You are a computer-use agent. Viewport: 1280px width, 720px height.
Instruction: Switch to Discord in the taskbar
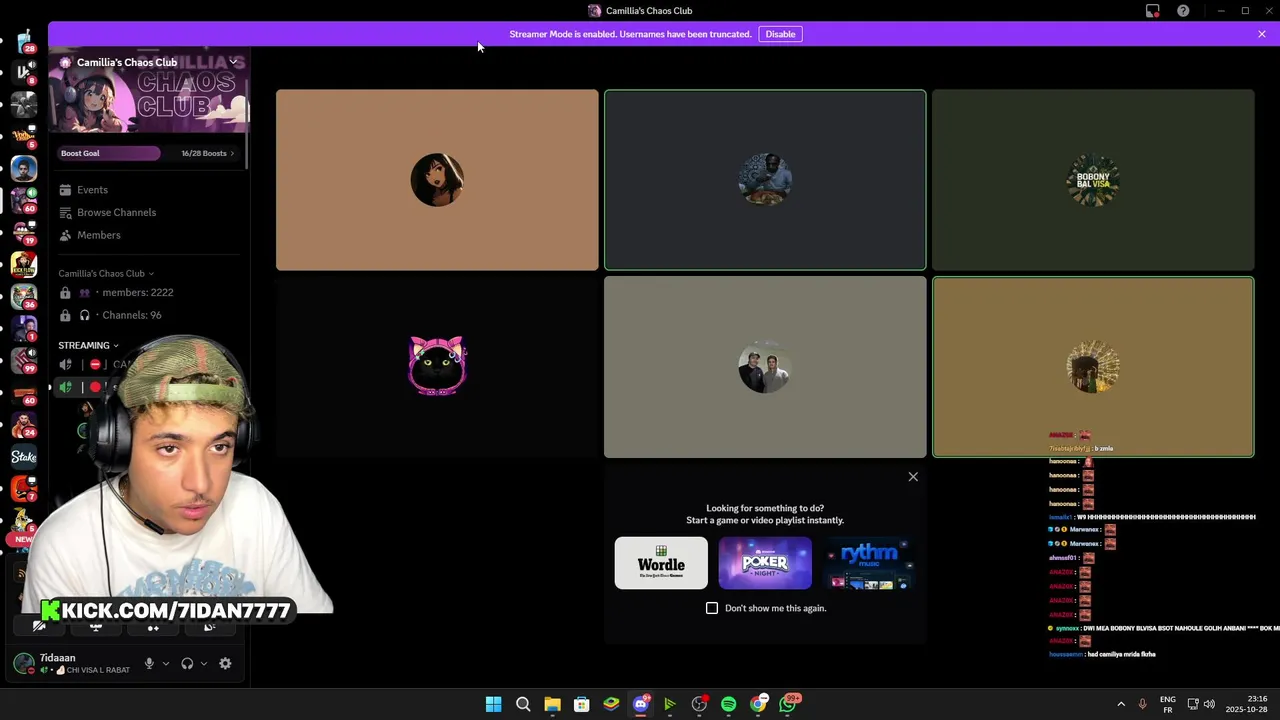(x=641, y=704)
